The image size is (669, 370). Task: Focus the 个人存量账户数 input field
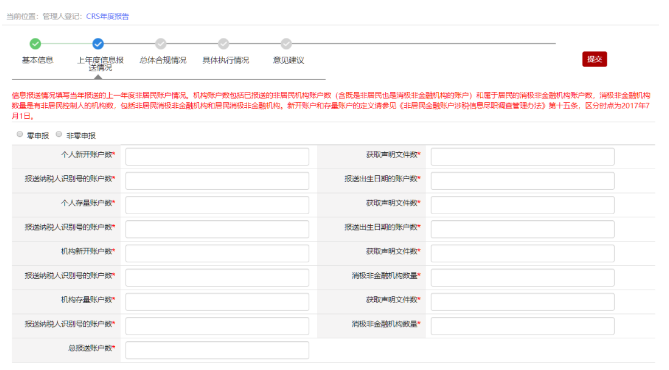217,205
